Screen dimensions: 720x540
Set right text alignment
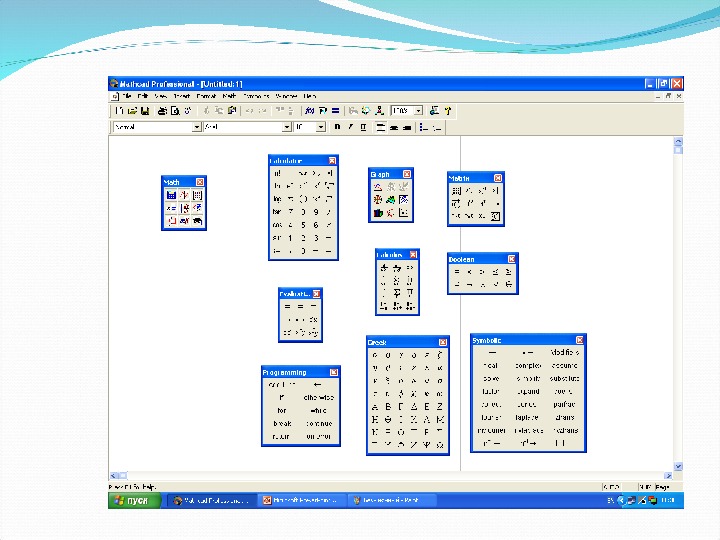coord(406,127)
